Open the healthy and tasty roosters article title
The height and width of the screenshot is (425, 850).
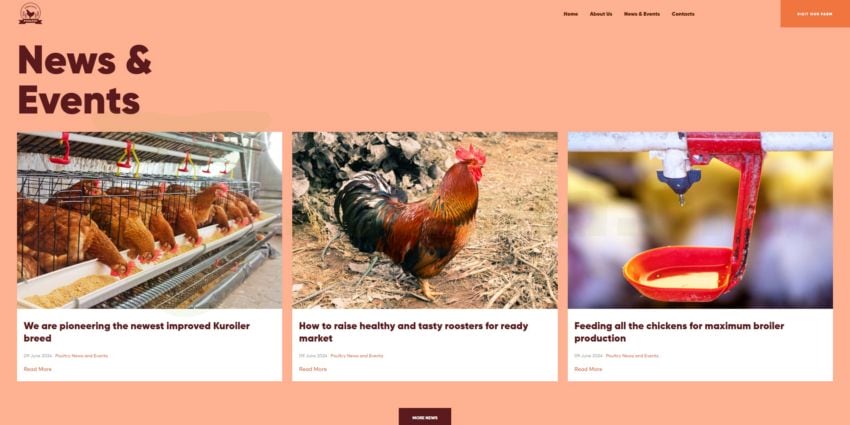(413, 332)
